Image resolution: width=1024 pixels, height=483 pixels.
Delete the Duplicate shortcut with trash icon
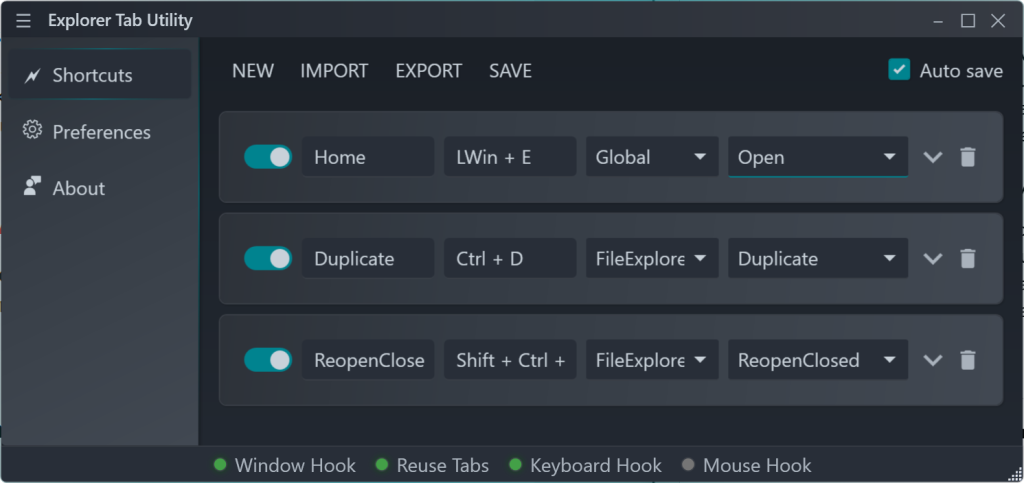point(967,259)
